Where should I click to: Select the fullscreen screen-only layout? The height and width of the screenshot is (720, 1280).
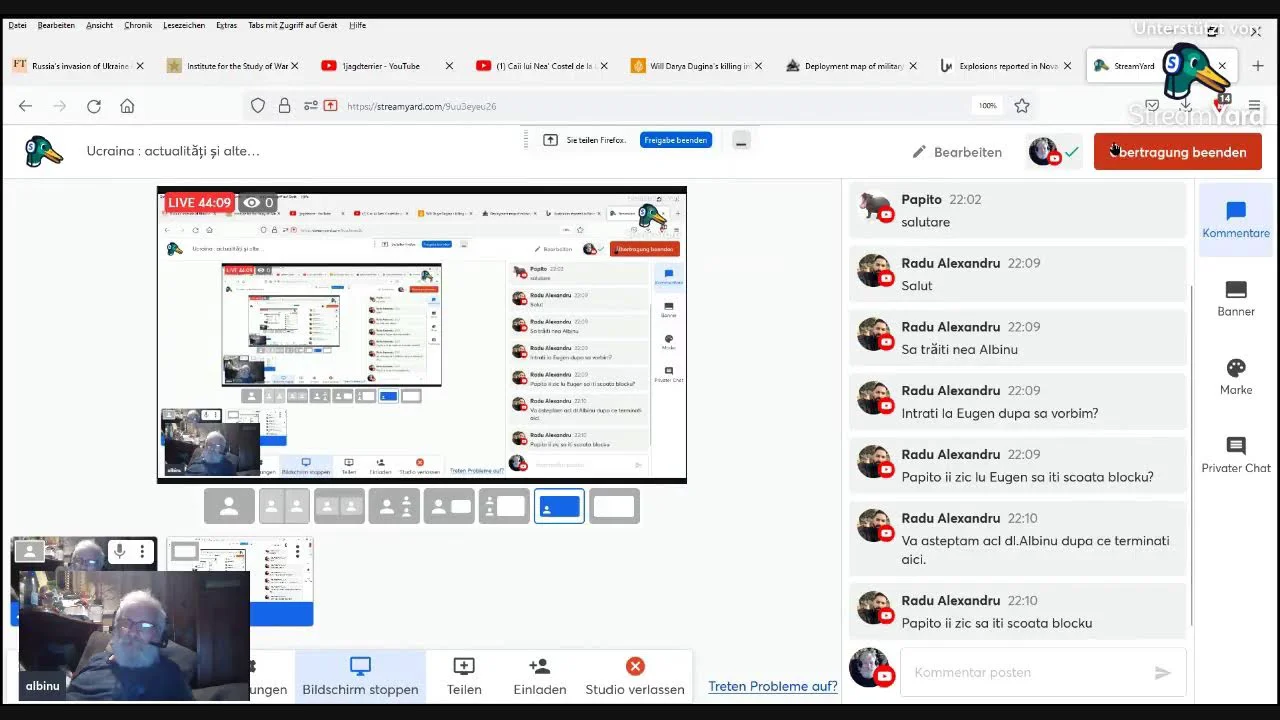coord(614,507)
